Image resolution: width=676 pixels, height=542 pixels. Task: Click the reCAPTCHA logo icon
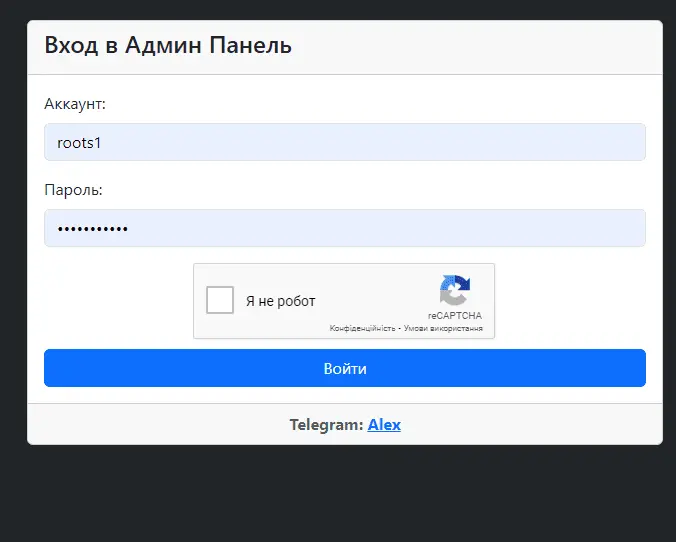click(x=455, y=291)
